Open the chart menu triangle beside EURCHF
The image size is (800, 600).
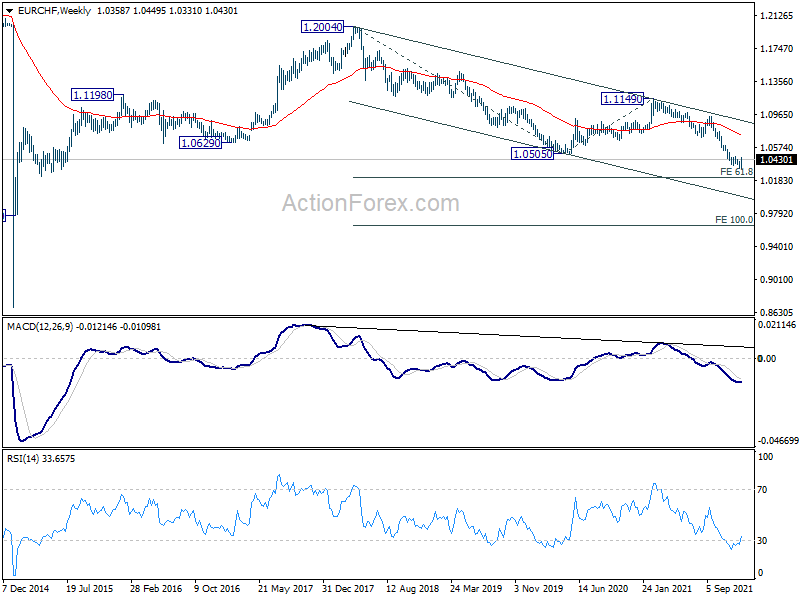tap(9, 11)
